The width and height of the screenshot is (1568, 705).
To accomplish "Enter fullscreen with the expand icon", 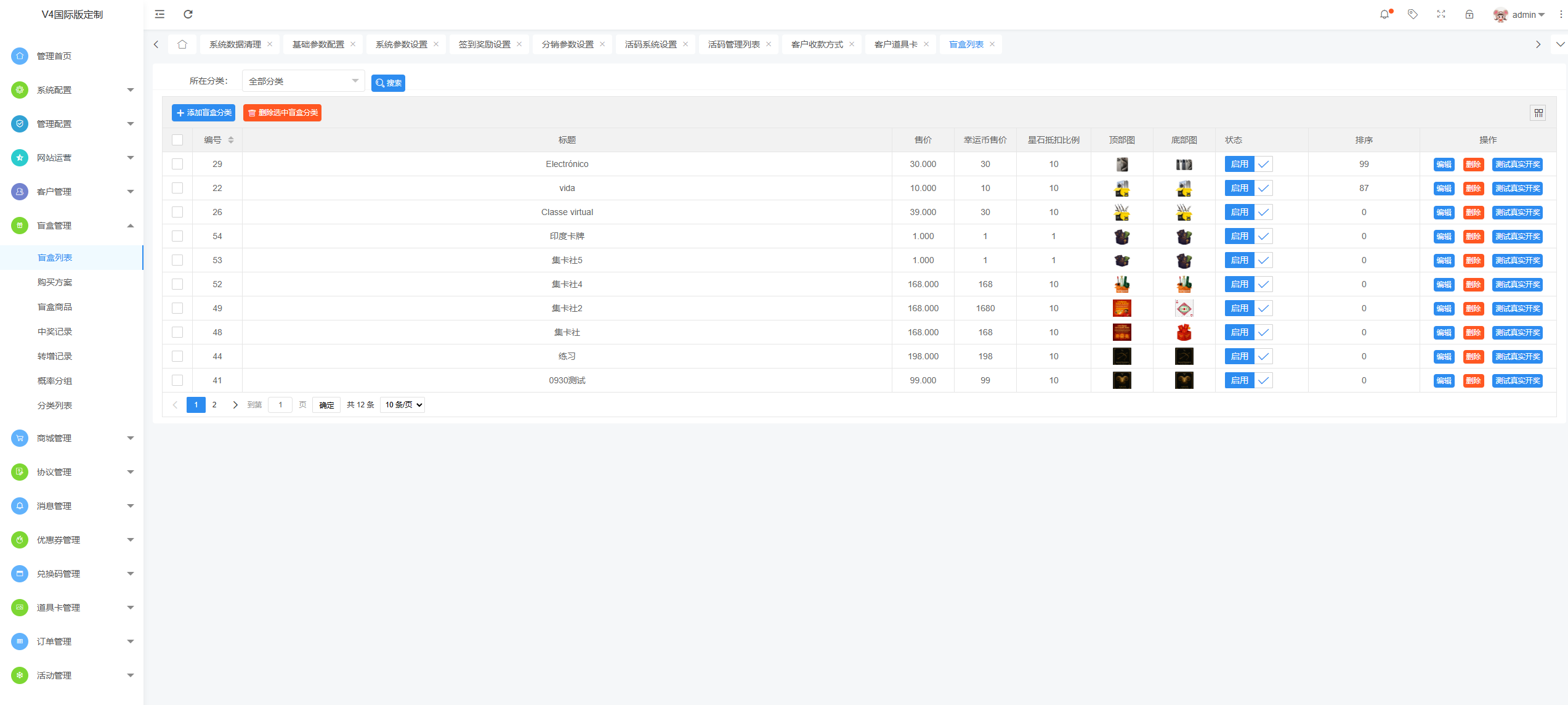I will point(1441,14).
